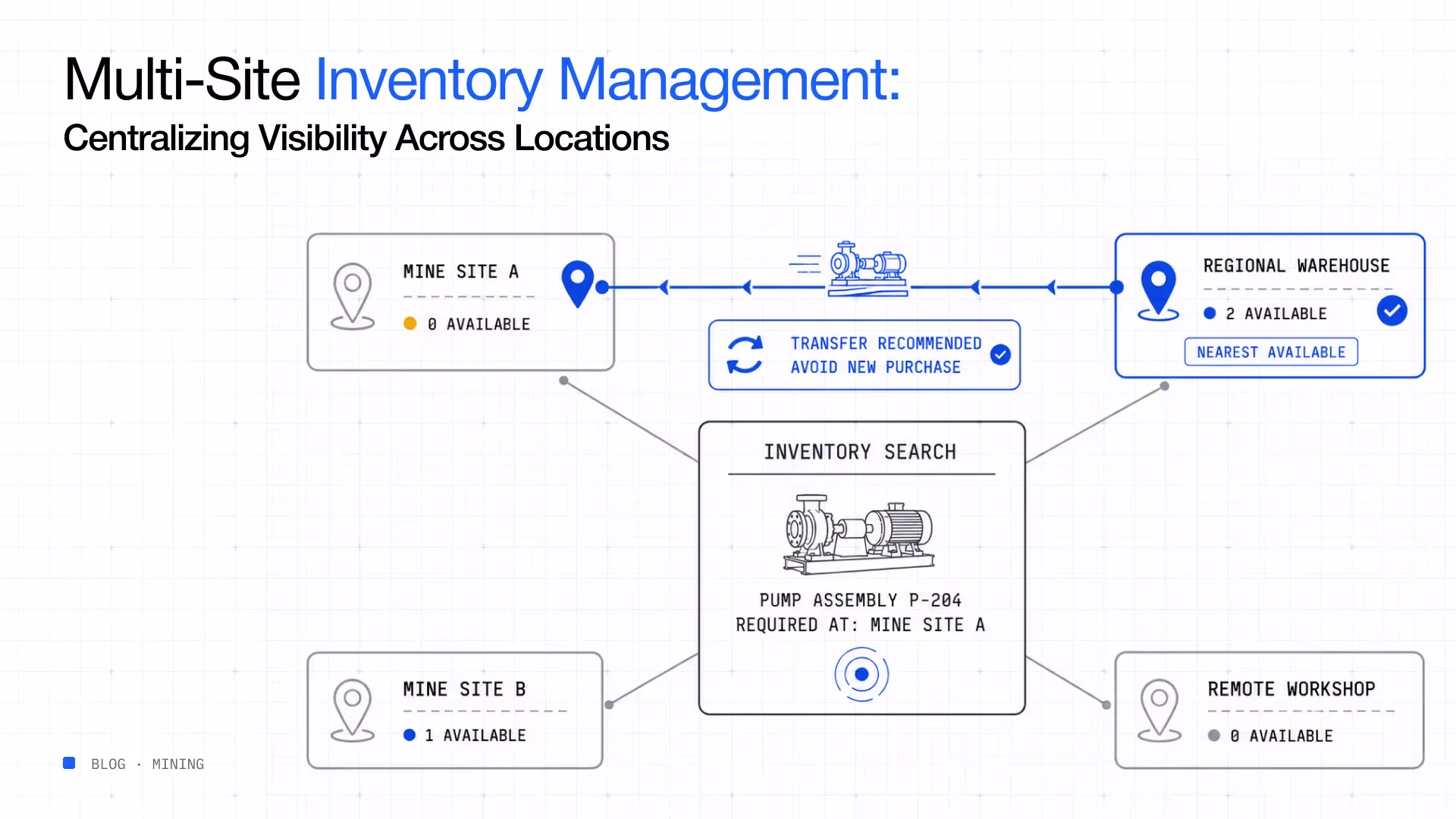Click the 0 Available text in Remote Workshop

click(1281, 736)
